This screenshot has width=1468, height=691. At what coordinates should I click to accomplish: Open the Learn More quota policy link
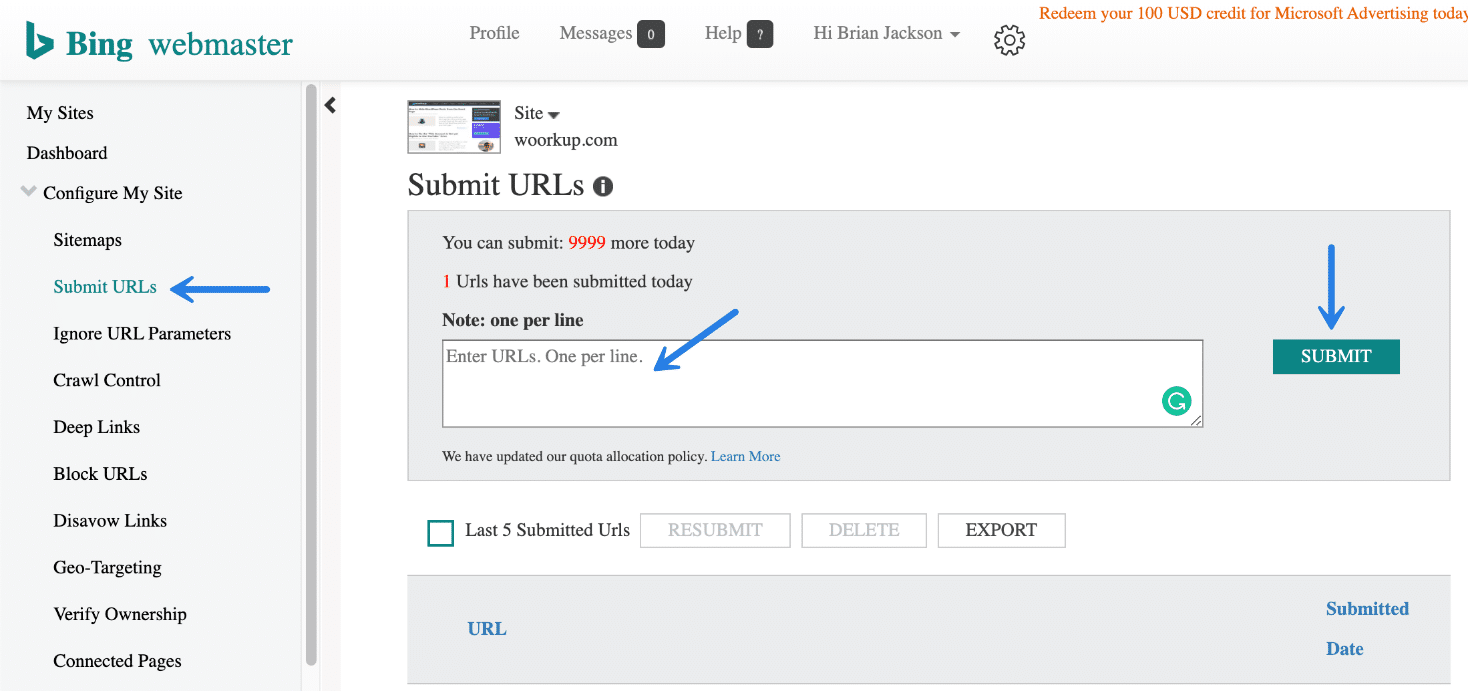coord(745,456)
